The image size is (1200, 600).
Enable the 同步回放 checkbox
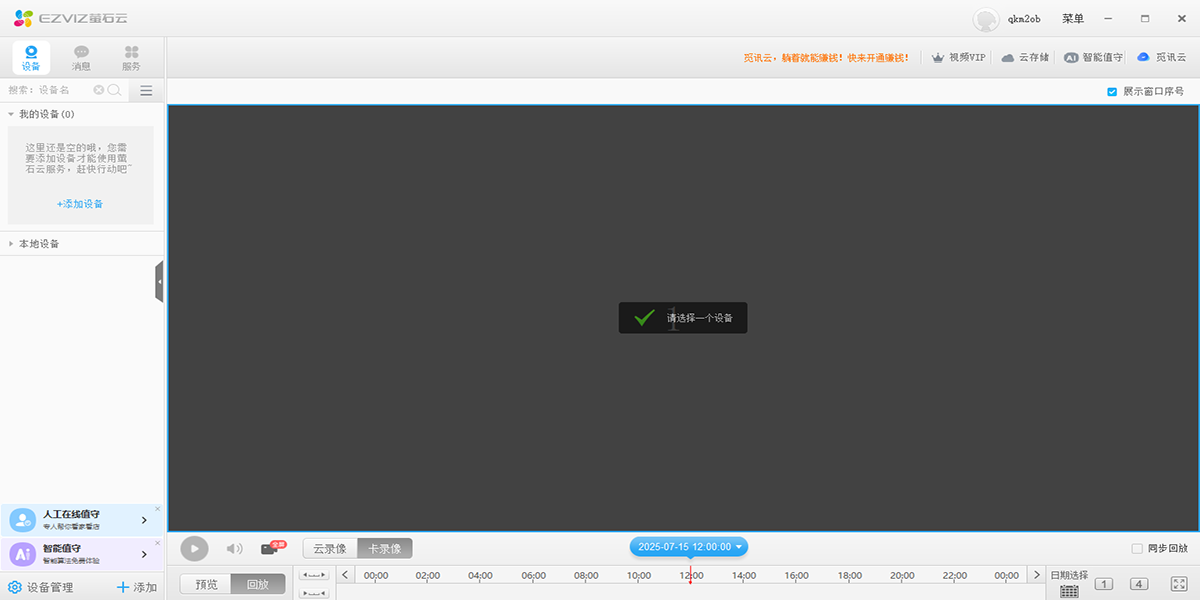1138,547
